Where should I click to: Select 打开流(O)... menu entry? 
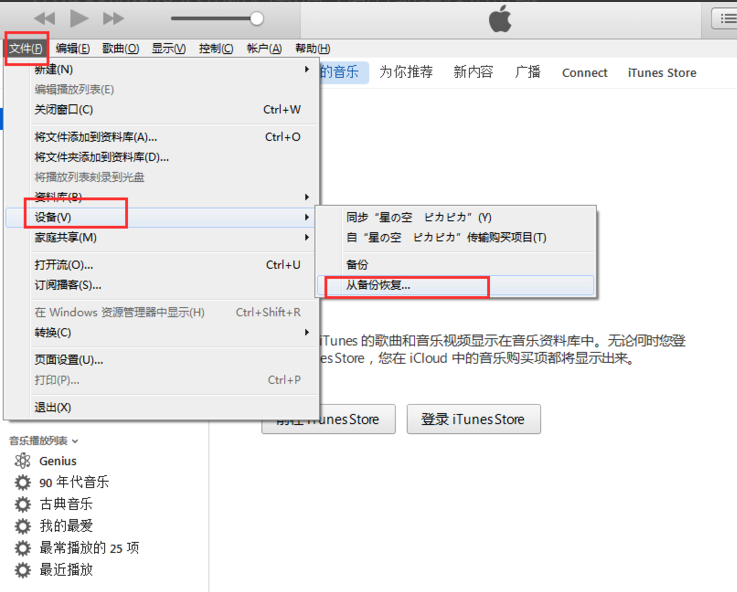(x=162, y=265)
